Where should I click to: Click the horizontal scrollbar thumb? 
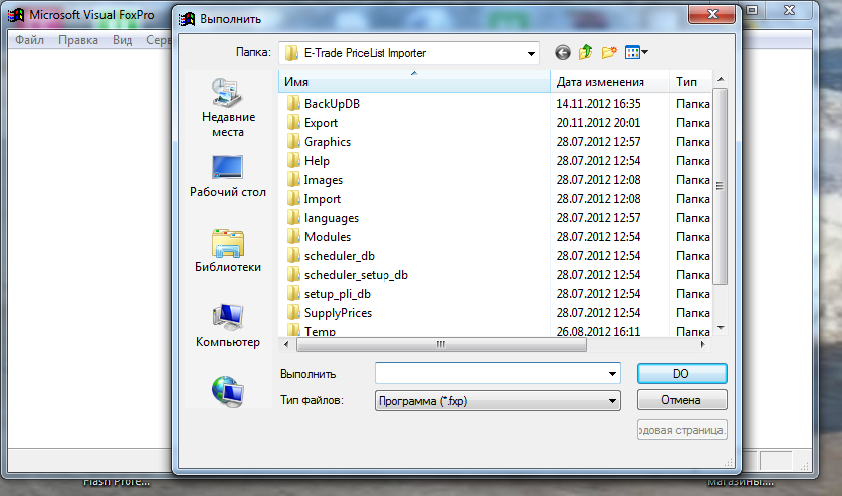[x=441, y=344]
